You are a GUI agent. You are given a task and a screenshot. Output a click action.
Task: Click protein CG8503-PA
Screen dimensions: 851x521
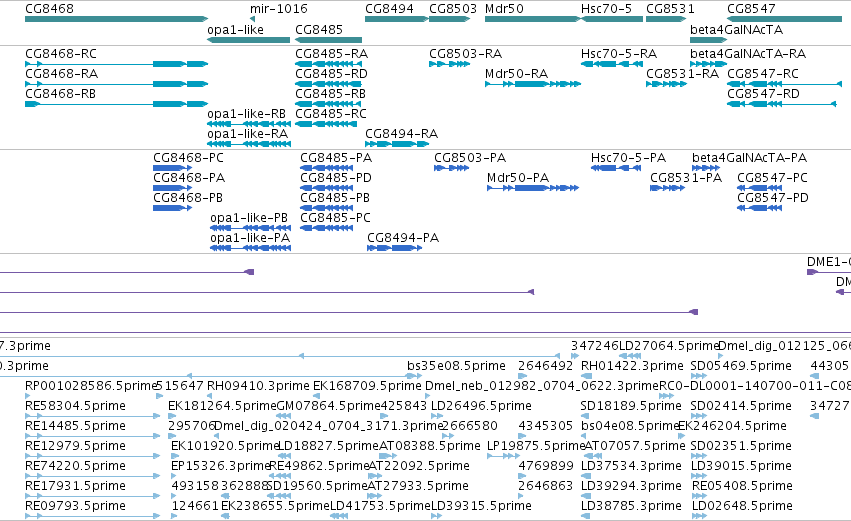coord(452,168)
